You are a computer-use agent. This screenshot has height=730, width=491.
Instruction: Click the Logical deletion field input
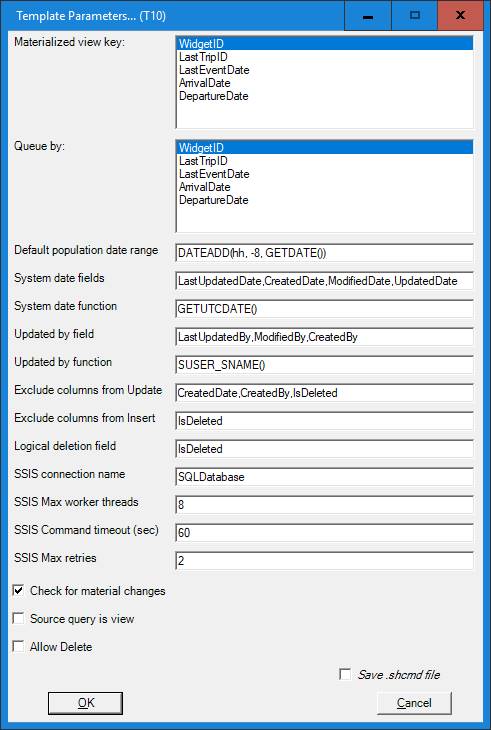(324, 448)
